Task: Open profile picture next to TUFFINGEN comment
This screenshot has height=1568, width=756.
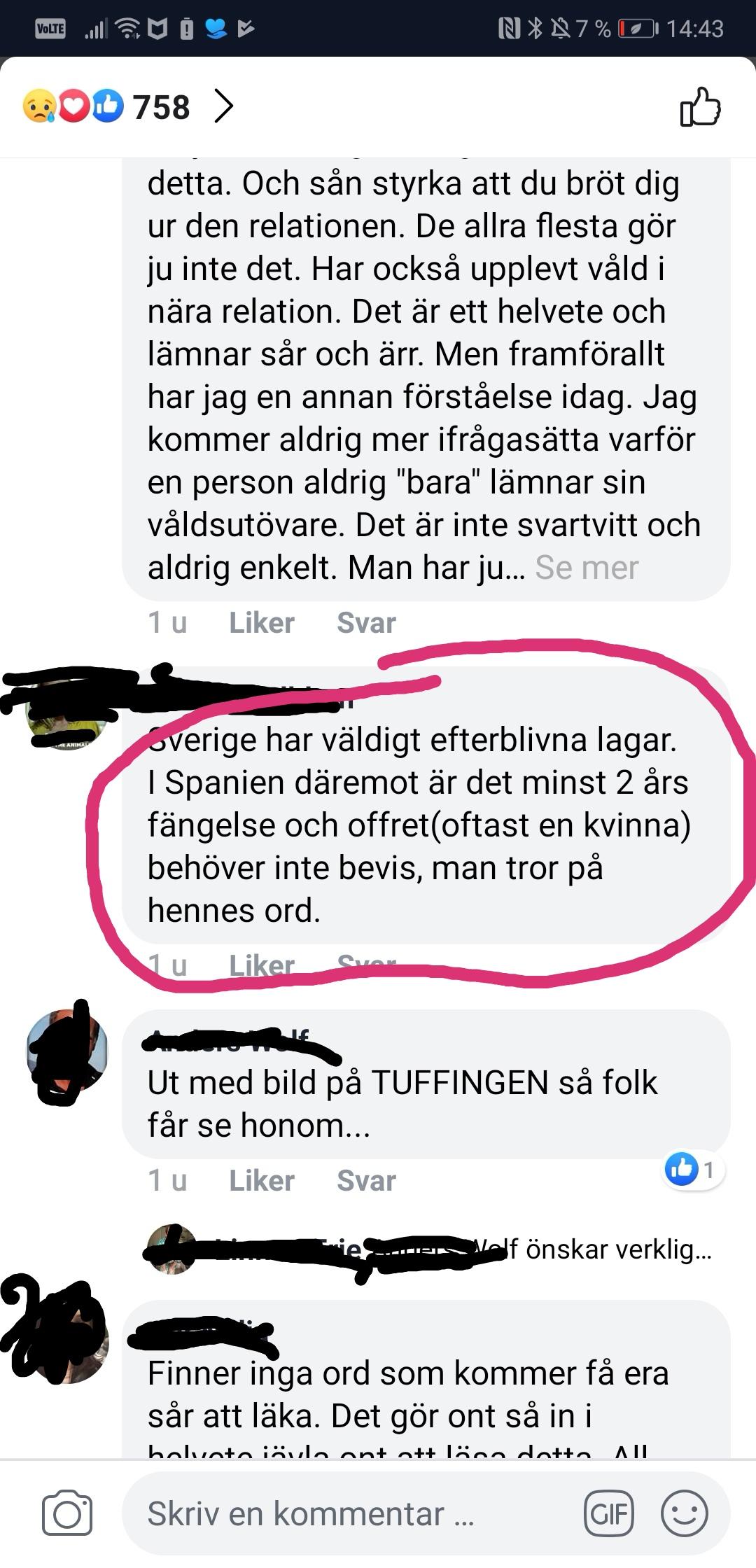Action: [x=67, y=1051]
